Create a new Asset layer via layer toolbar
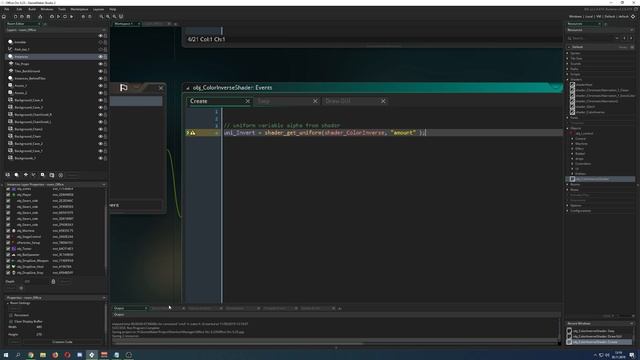640x360 pixels. (x=42, y=175)
